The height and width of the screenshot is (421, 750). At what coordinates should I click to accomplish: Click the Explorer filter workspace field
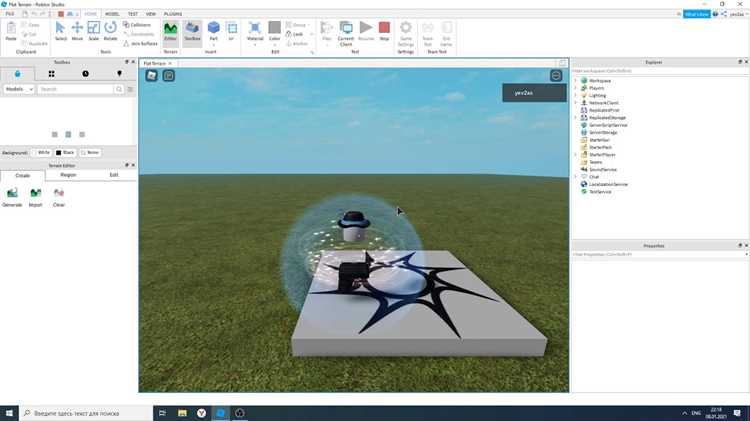coord(660,71)
